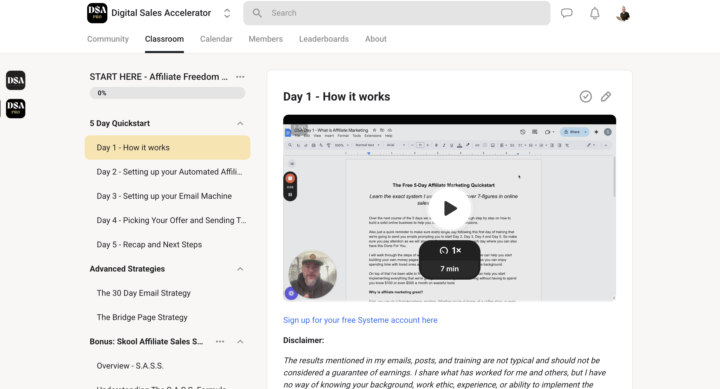
Task: Click the 0% course progress bar
Action: (x=167, y=93)
